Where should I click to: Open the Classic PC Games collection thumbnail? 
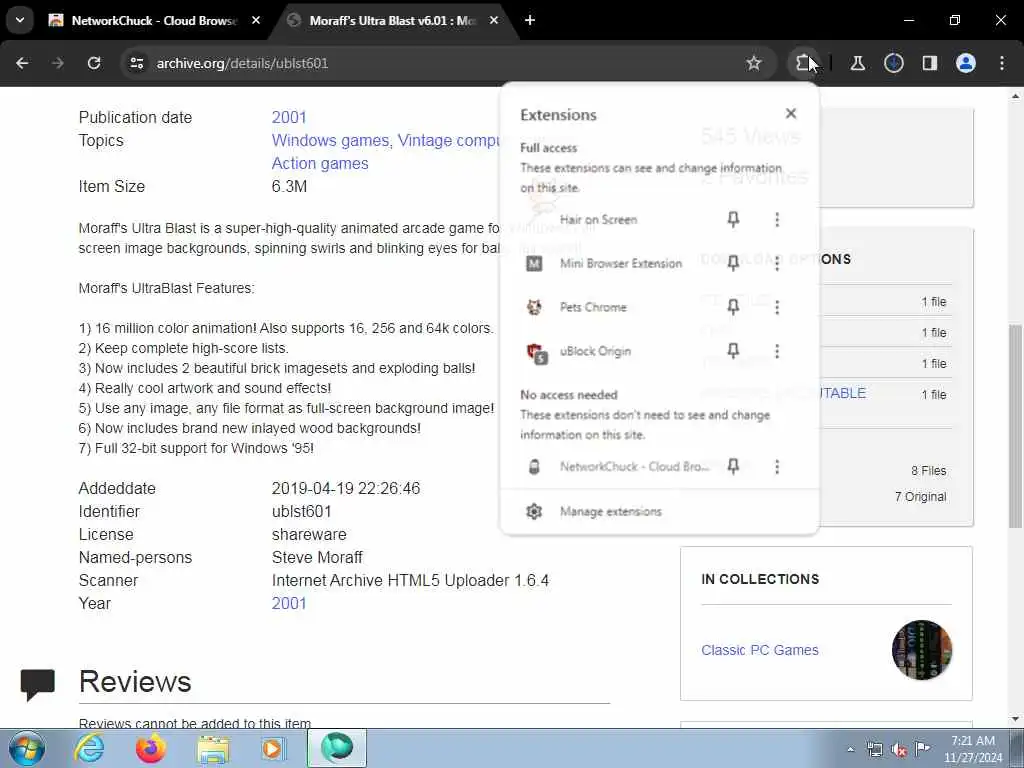pos(921,650)
